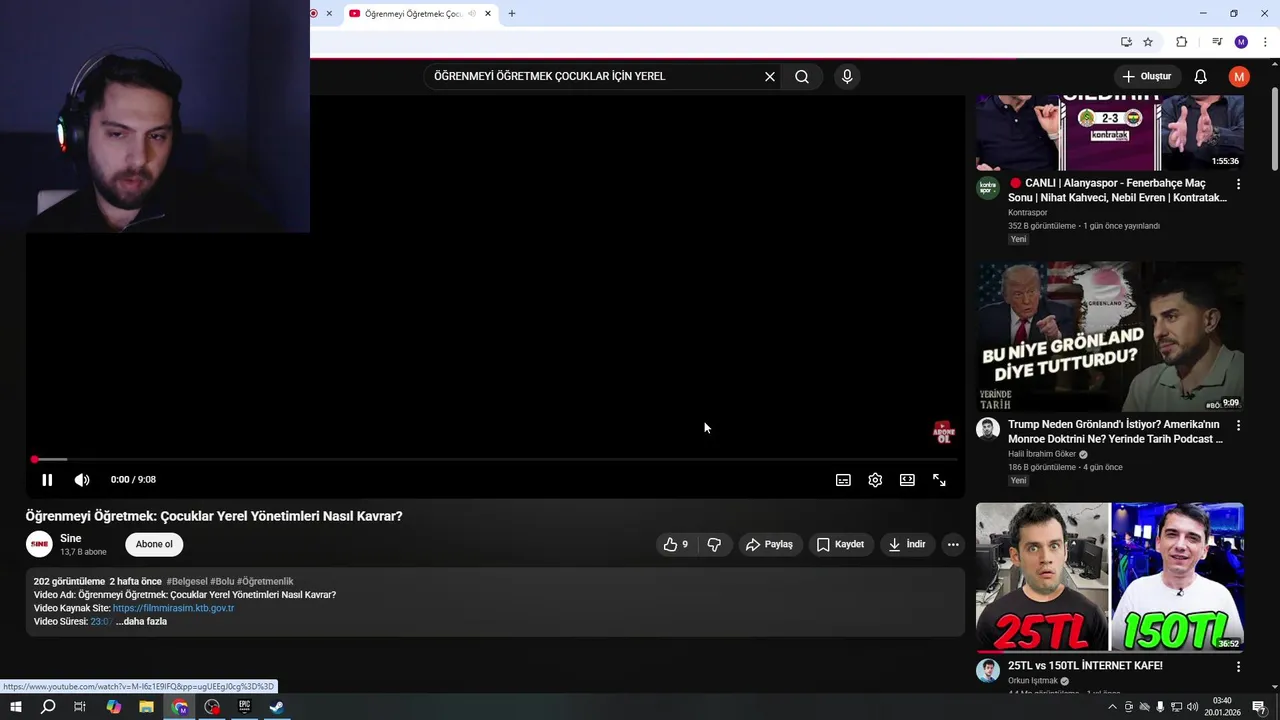
Task: Click the #Öğretmenlik hashtag
Action: pos(265,581)
